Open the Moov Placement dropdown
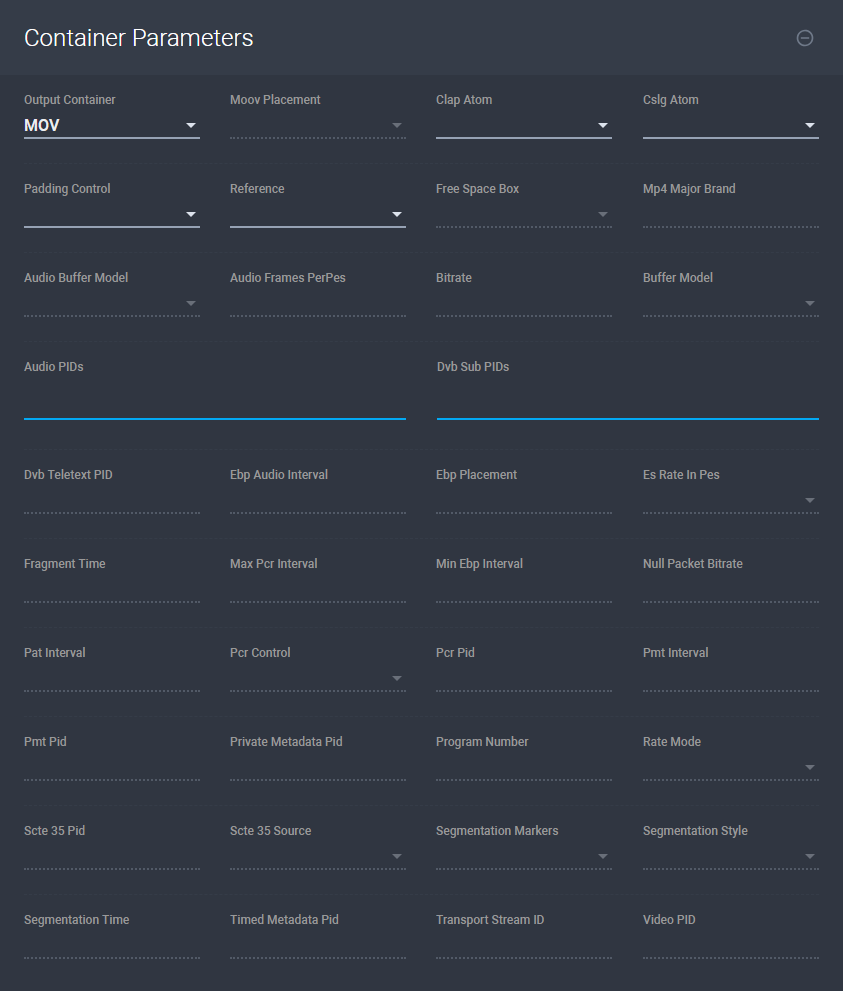 tap(317, 126)
